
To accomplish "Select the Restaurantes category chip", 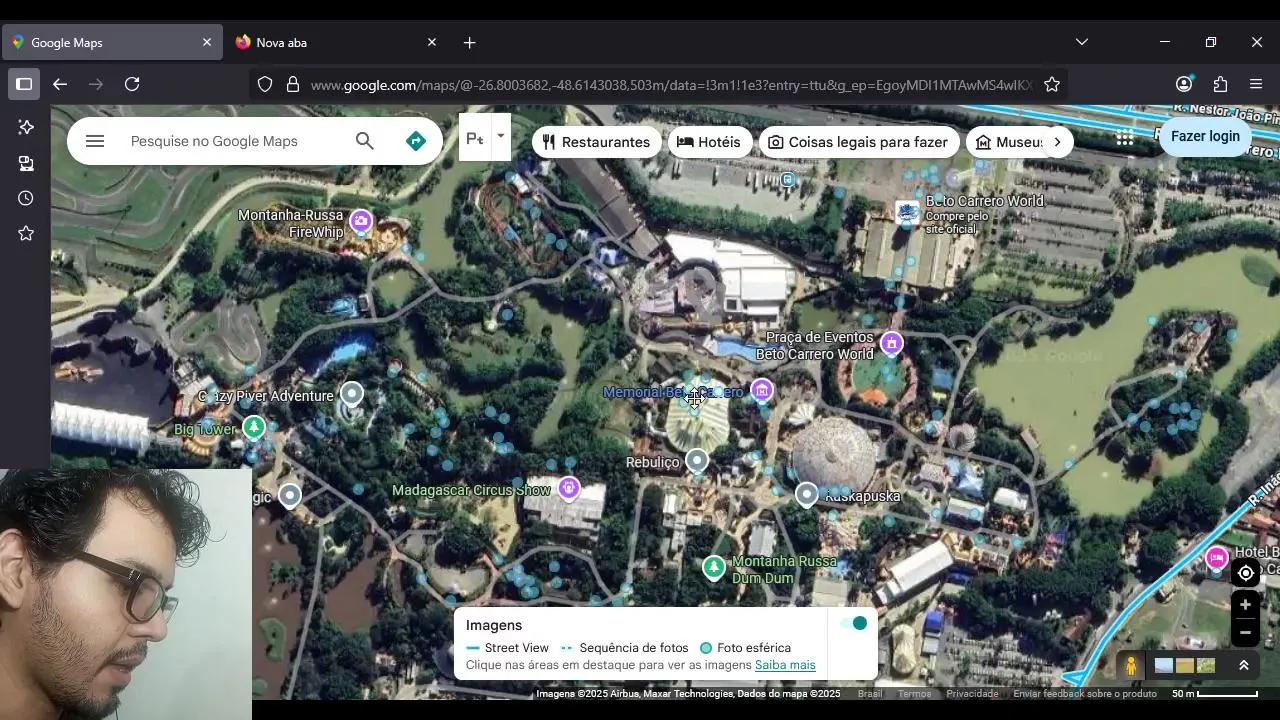I will pos(596,142).
